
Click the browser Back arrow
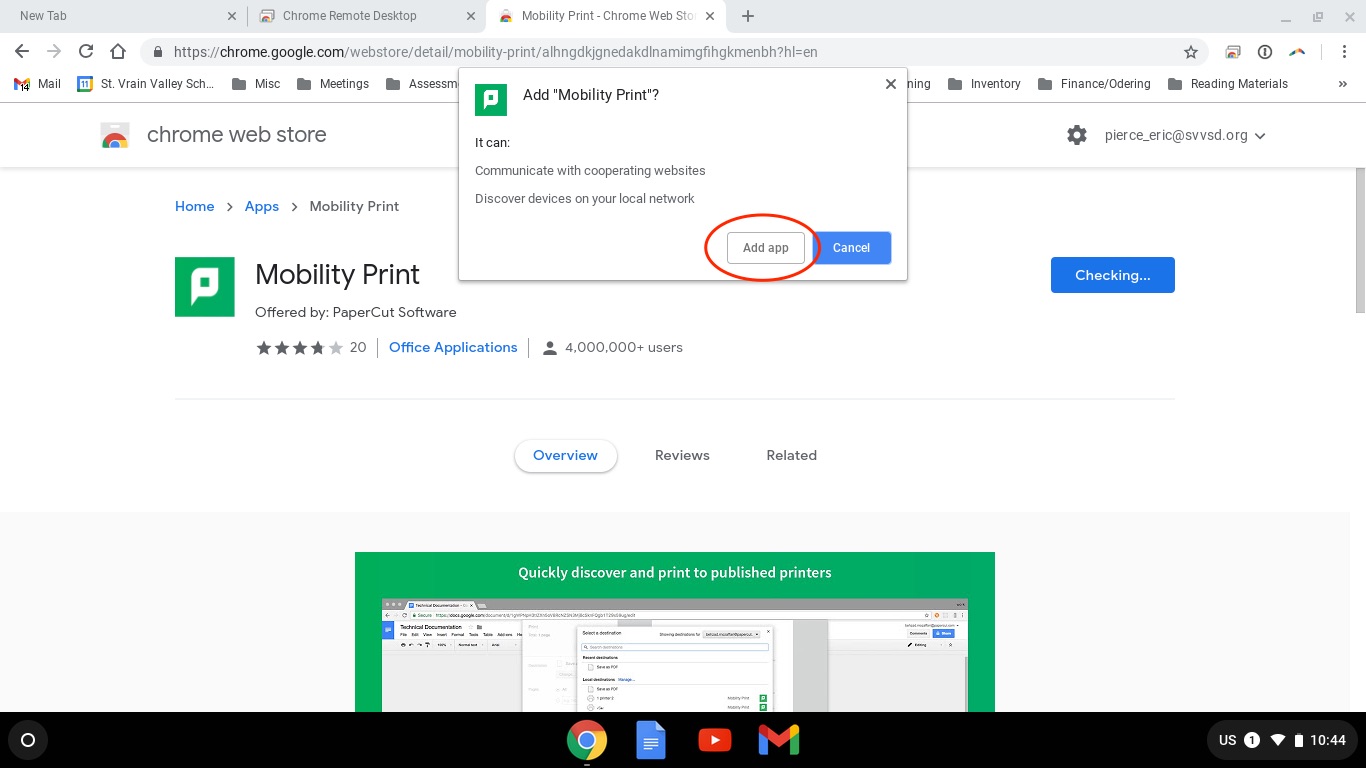pos(22,52)
